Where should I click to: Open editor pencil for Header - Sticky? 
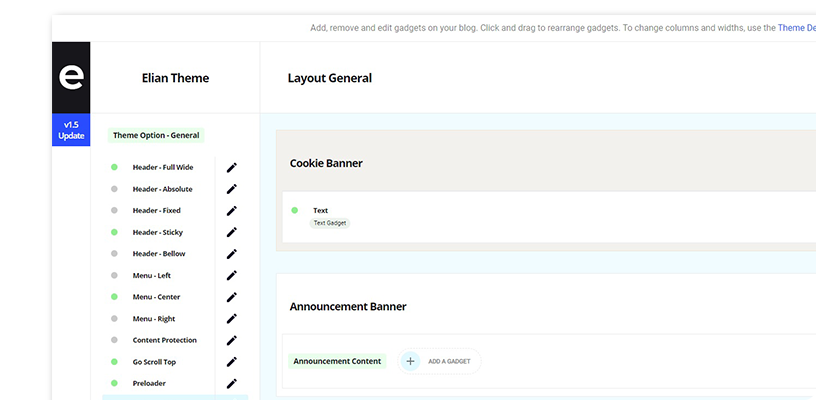click(x=232, y=233)
